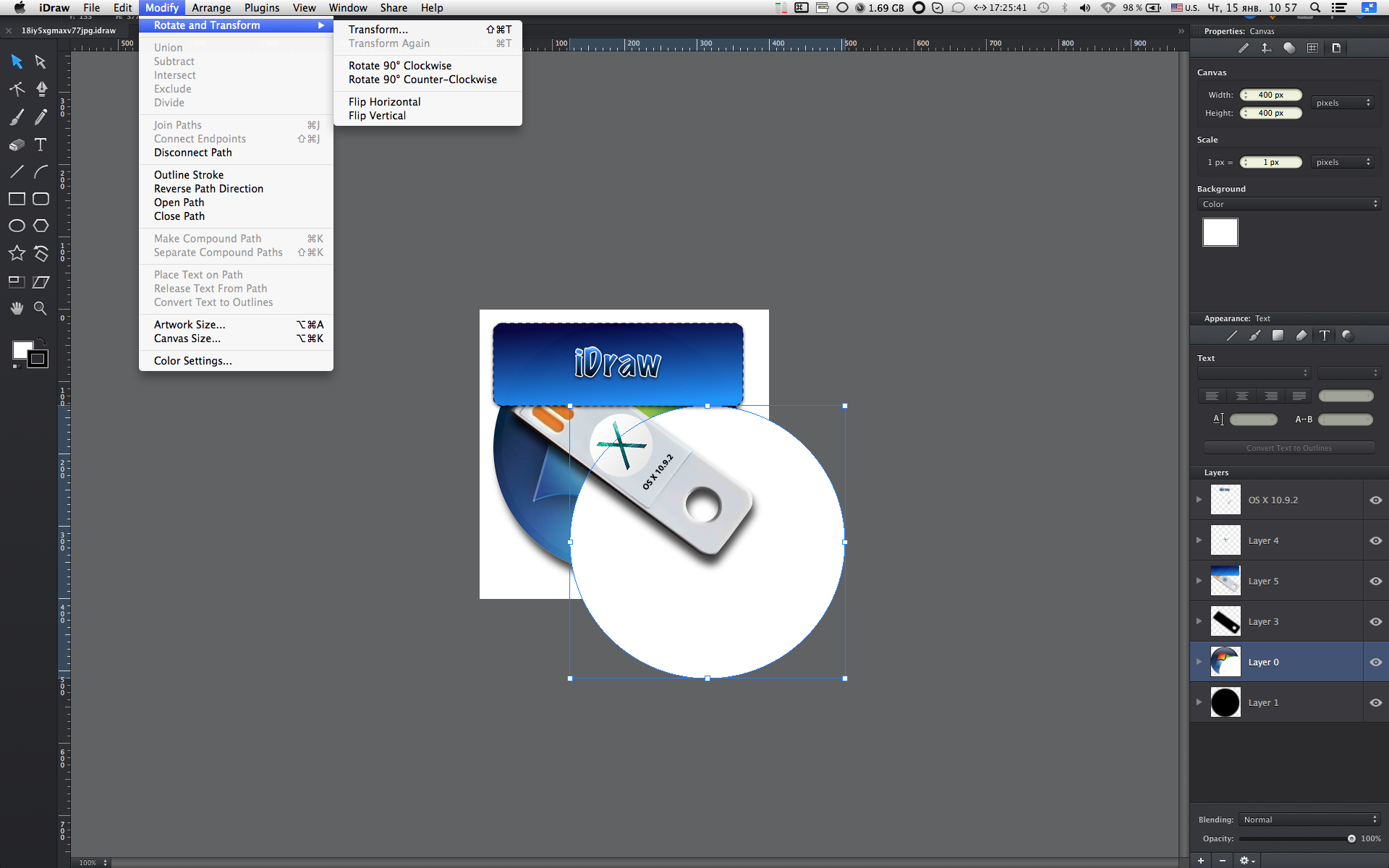The width and height of the screenshot is (1389, 868).
Task: Hide the OS X 10.9.2 layer
Action: (1375, 500)
